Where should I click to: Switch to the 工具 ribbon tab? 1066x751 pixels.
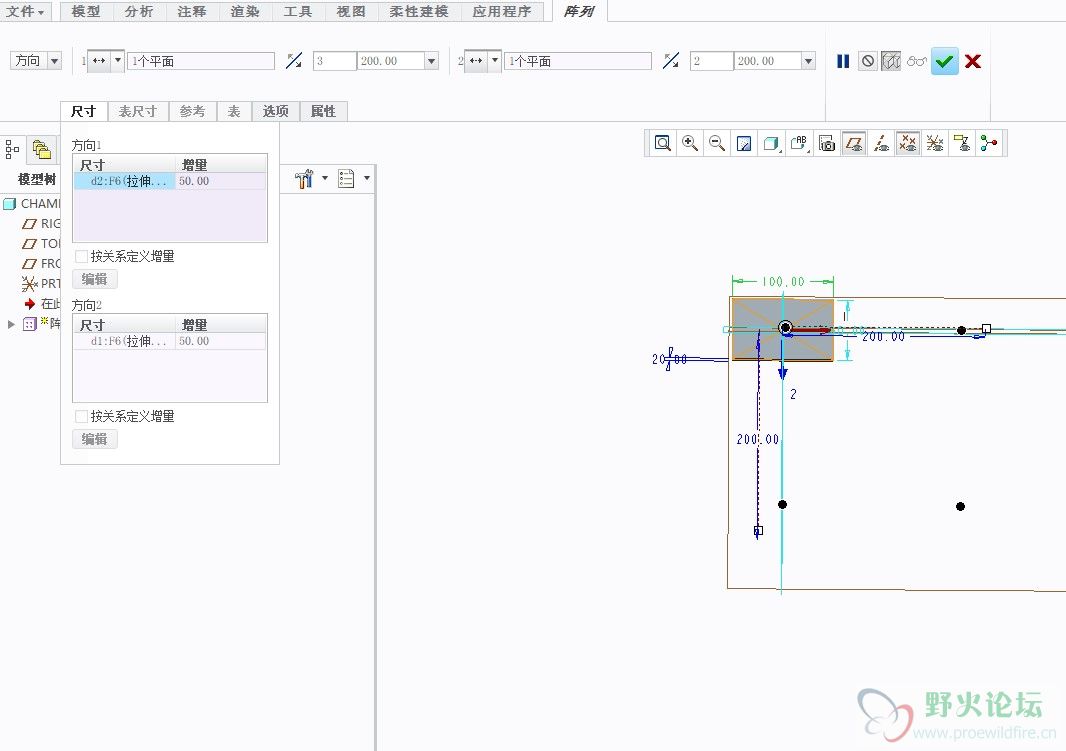[x=298, y=12]
